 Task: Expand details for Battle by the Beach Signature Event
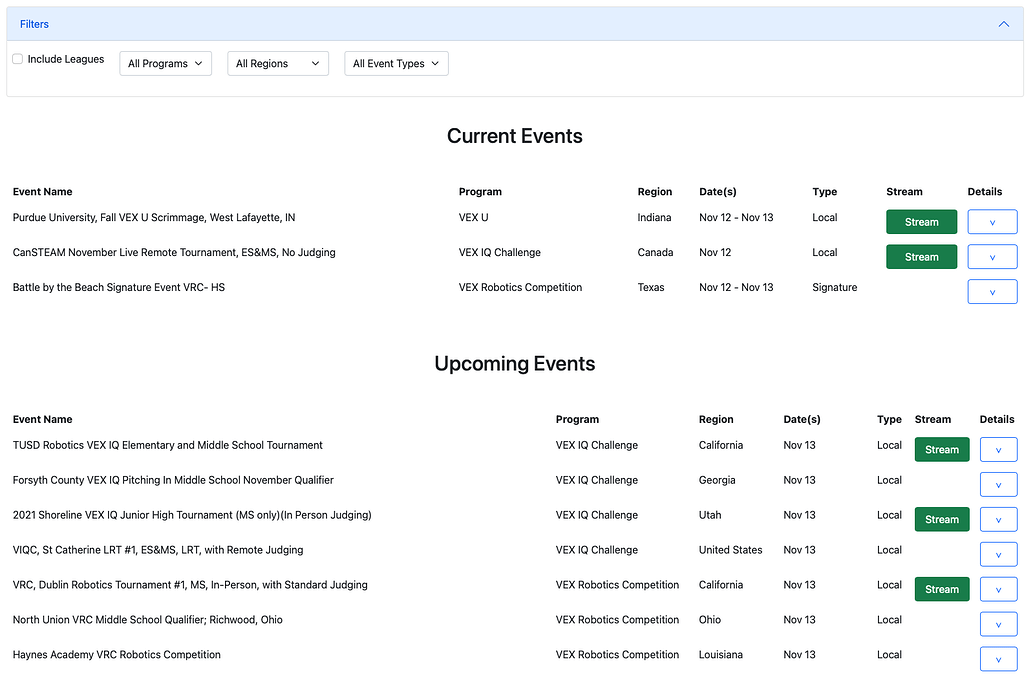[992, 291]
